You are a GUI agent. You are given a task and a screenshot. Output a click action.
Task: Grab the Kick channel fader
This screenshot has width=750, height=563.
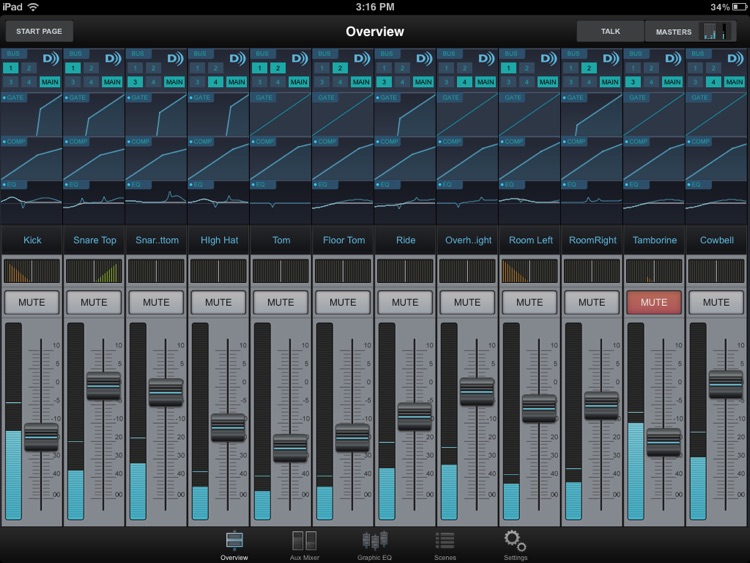(x=41, y=436)
